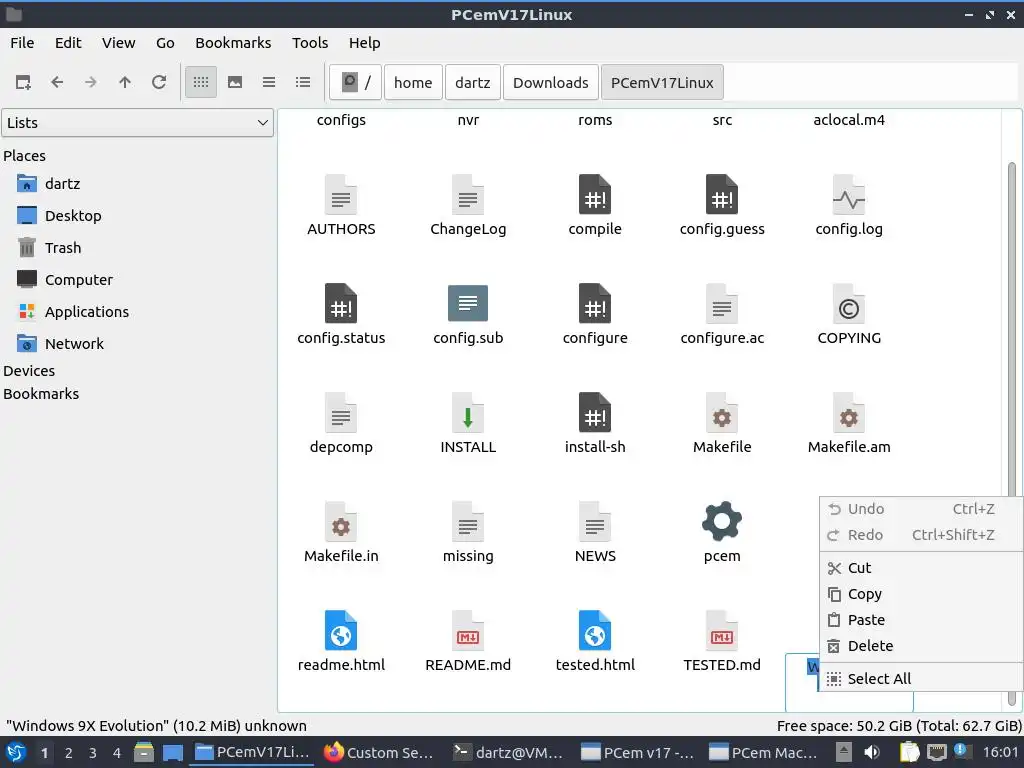This screenshot has width=1024, height=768.
Task: Choose Select All in context menu
Action: coord(921,679)
